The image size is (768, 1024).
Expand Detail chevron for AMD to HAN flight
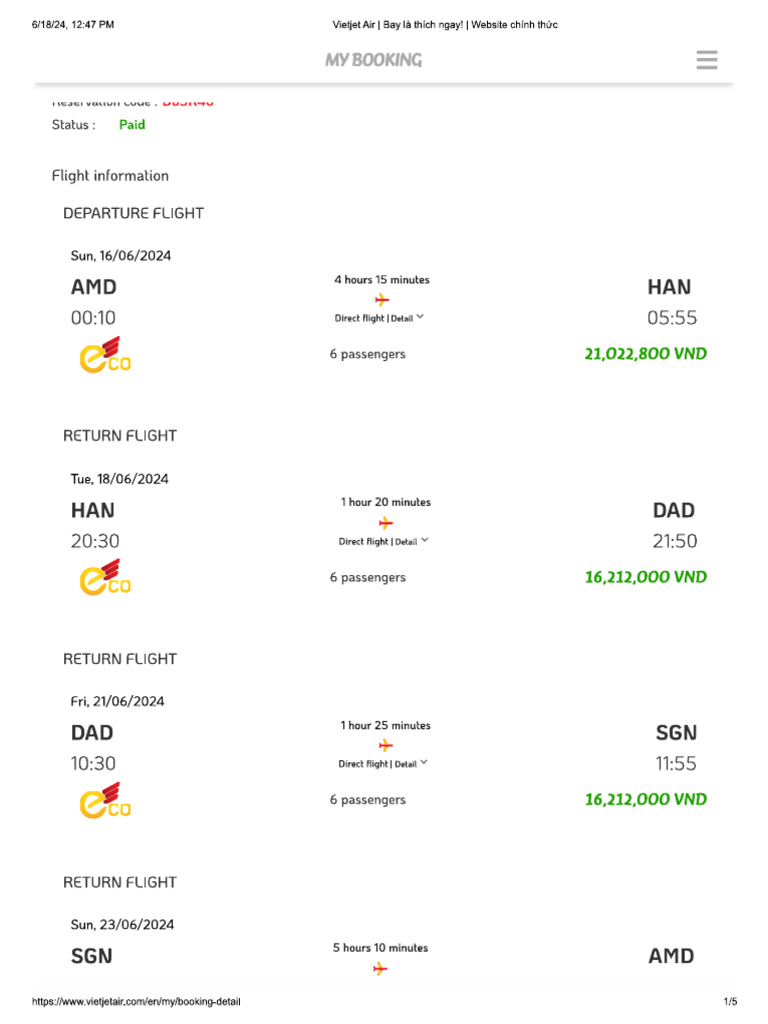[420, 317]
